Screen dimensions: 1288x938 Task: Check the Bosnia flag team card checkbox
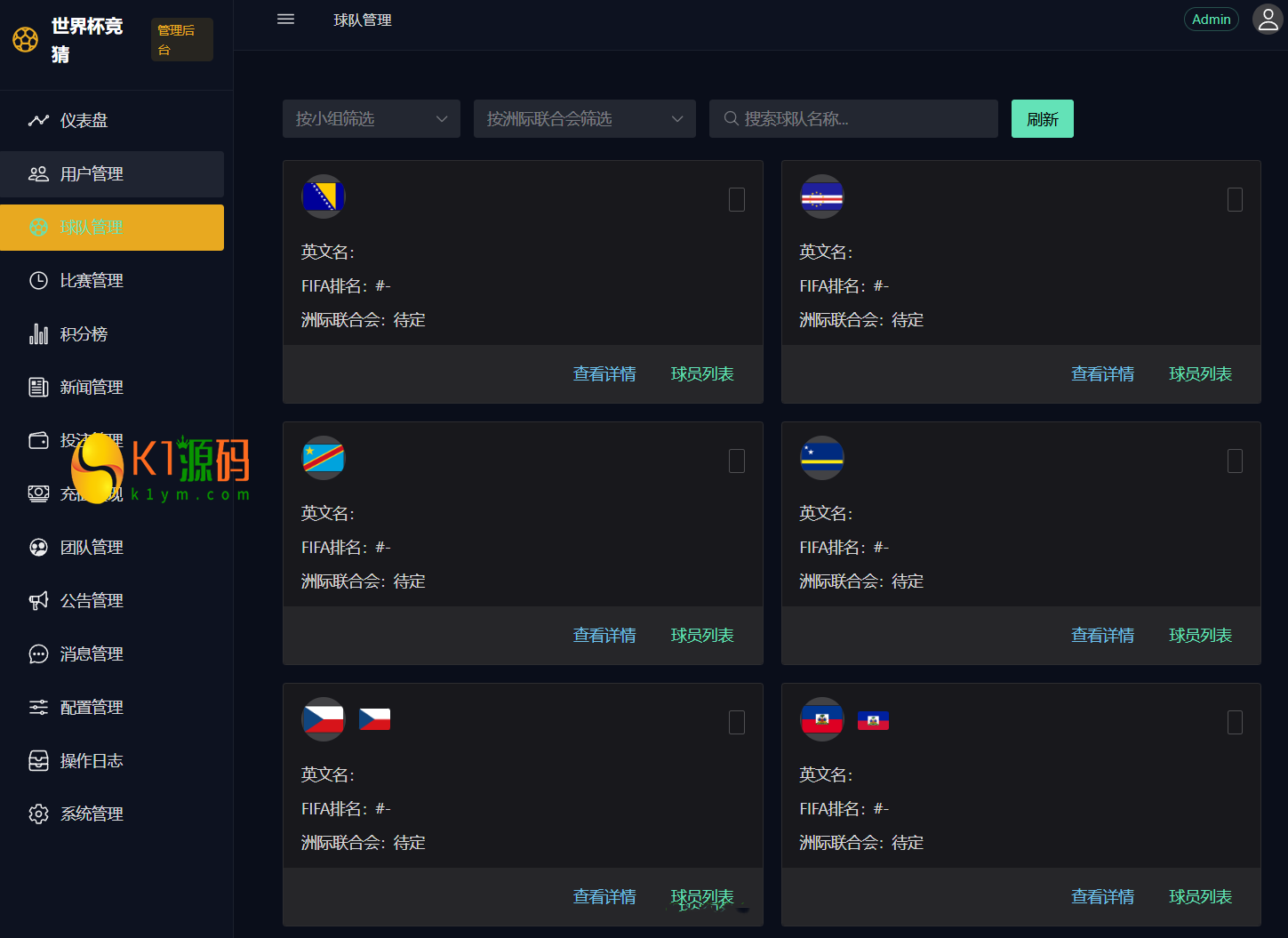point(737,199)
